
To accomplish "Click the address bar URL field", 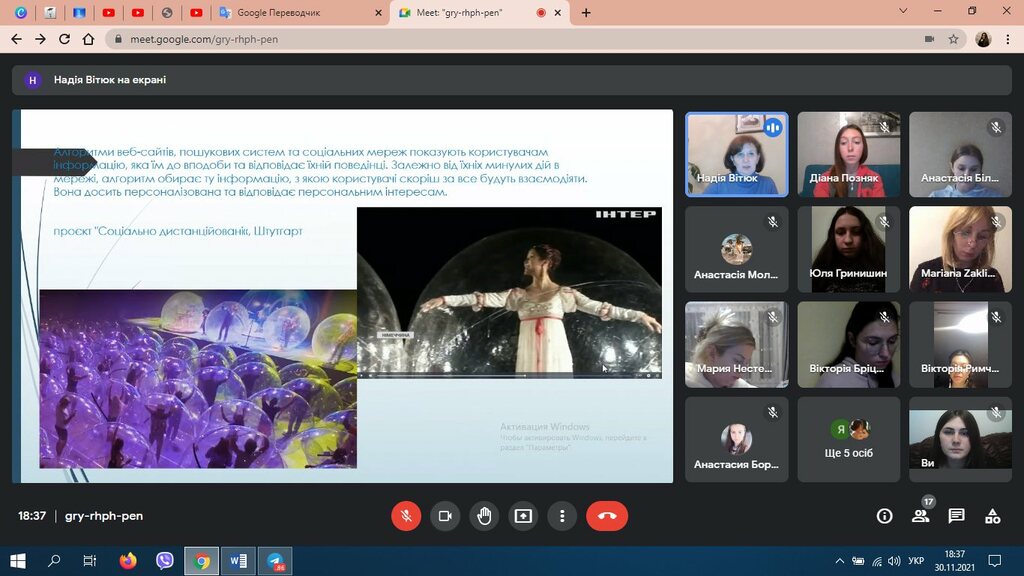I will coord(500,39).
